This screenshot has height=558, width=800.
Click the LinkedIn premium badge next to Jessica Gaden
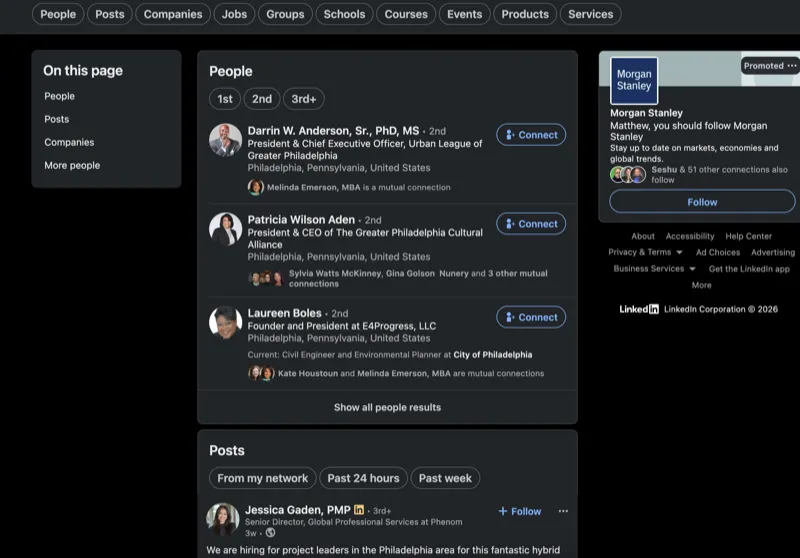click(359, 510)
